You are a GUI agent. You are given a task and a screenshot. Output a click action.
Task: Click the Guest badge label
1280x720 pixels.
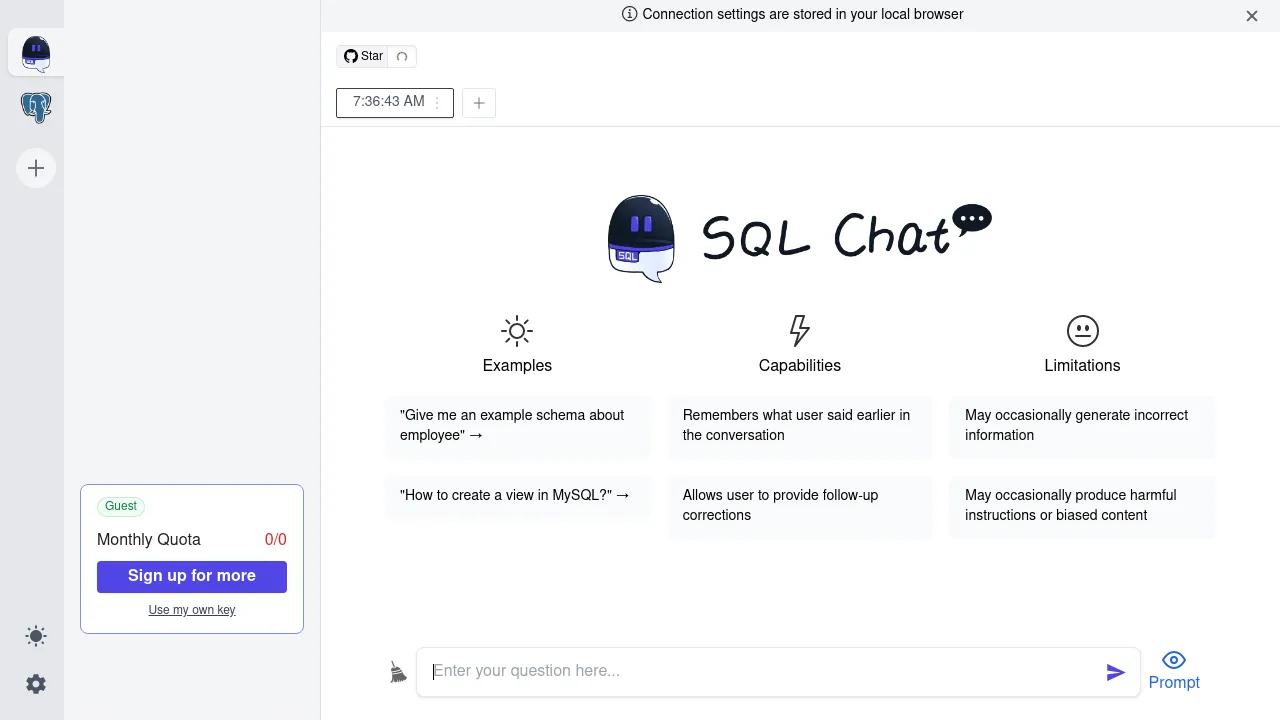pos(121,506)
